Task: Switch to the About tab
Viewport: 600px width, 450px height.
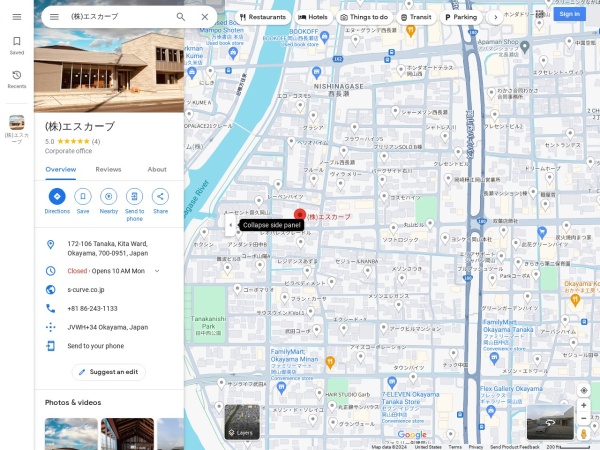Action: (x=157, y=170)
